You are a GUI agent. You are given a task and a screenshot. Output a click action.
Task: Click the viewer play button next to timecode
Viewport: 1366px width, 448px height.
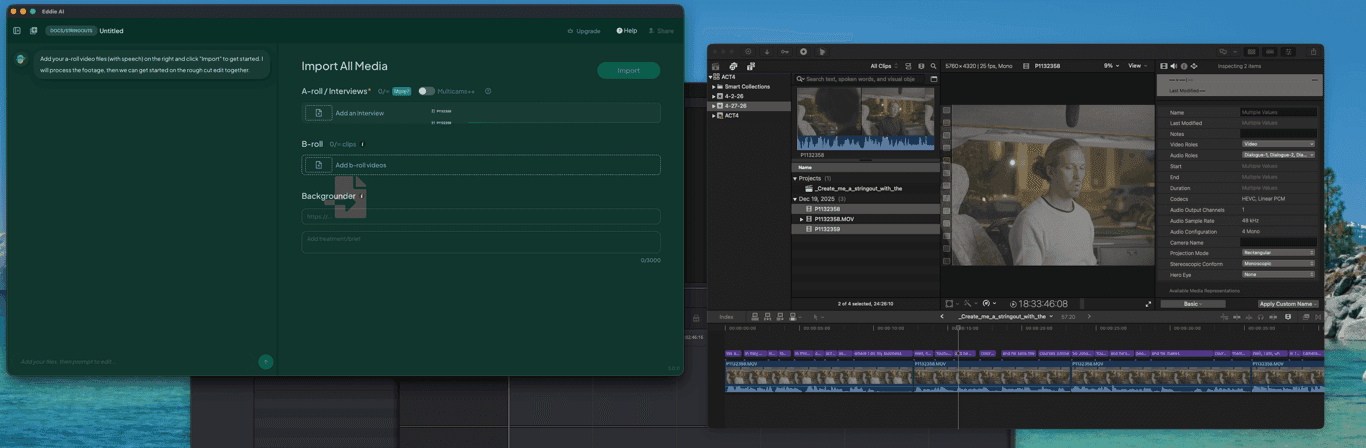pyautogui.click(x=1012, y=303)
